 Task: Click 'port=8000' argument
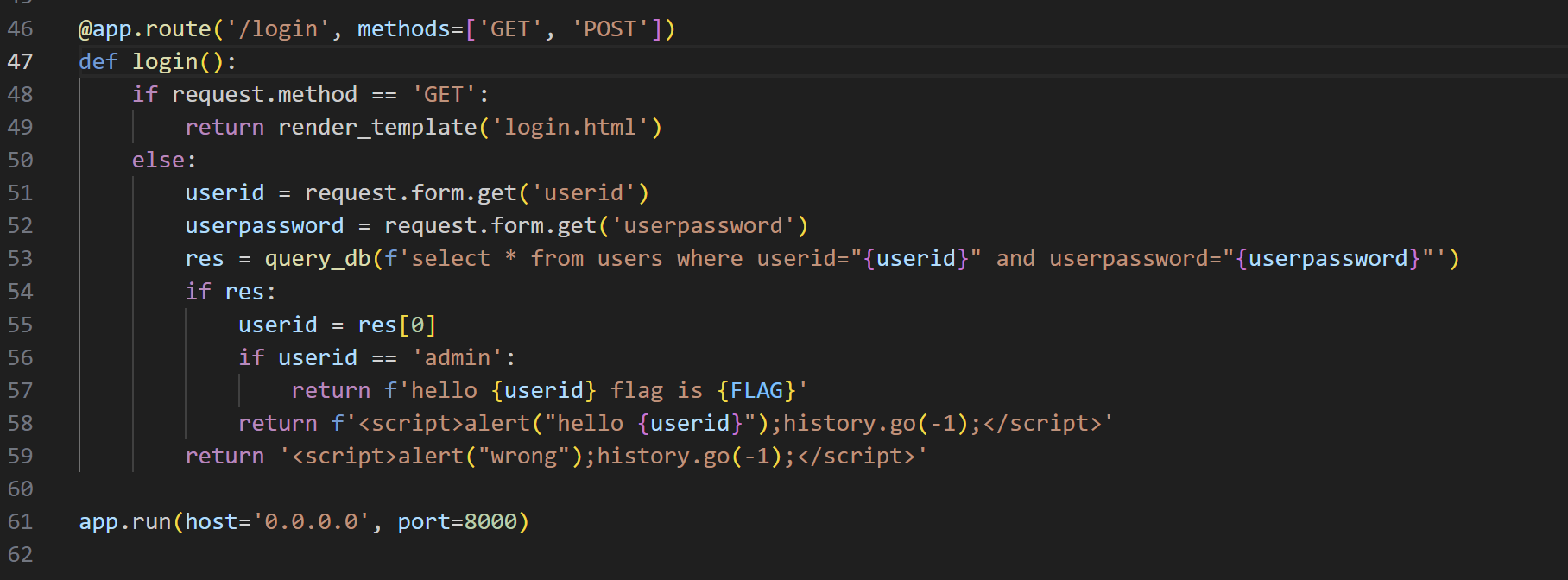point(457,521)
